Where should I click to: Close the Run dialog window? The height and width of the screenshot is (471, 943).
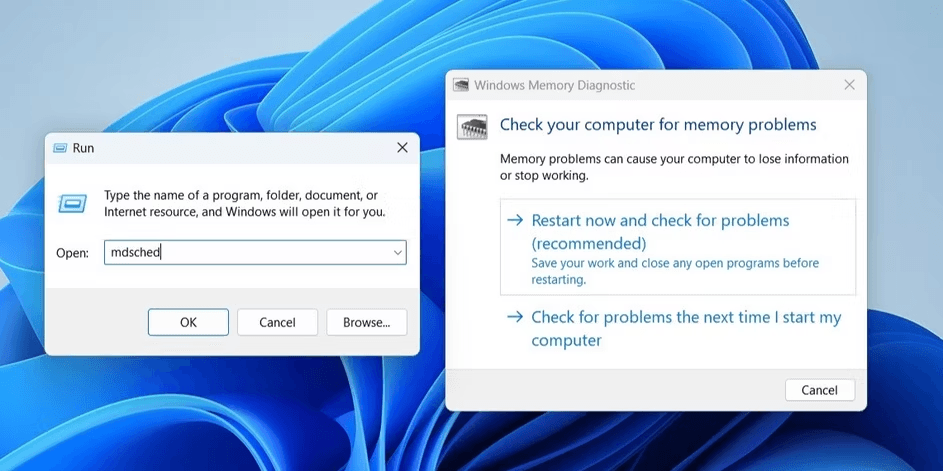coord(402,148)
